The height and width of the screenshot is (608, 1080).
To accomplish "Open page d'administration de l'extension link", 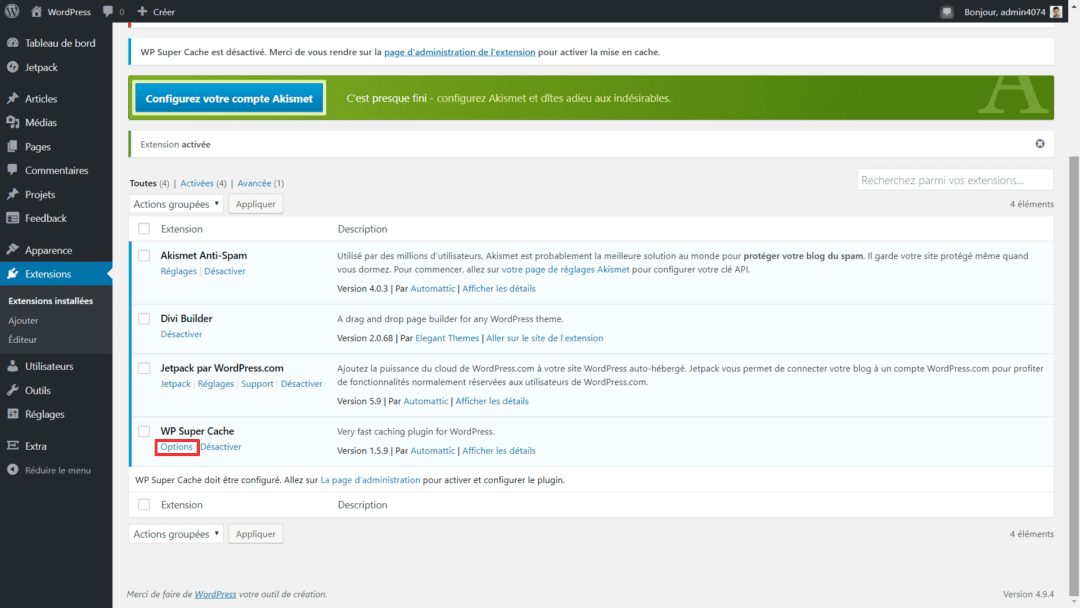I will [459, 52].
